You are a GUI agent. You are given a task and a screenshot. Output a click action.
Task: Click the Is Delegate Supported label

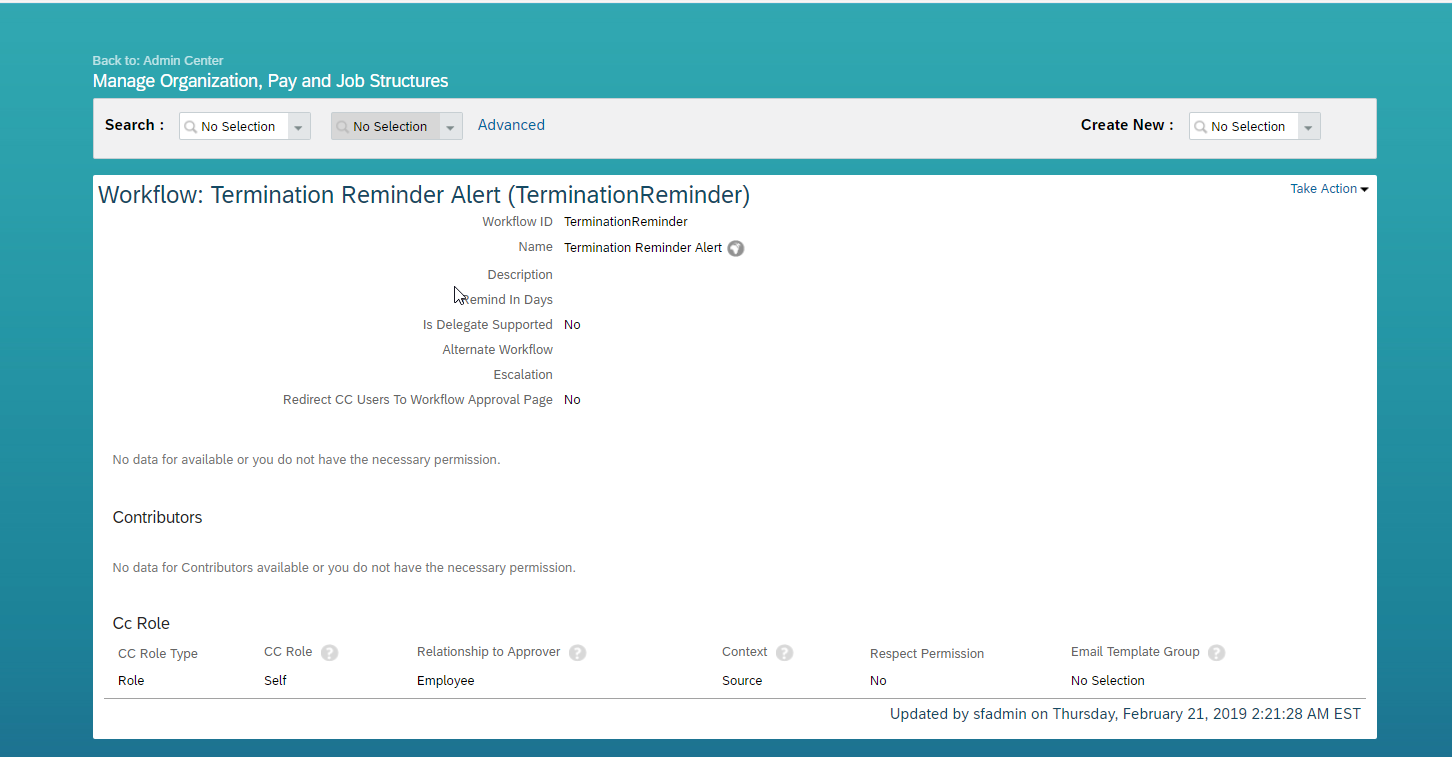point(488,325)
